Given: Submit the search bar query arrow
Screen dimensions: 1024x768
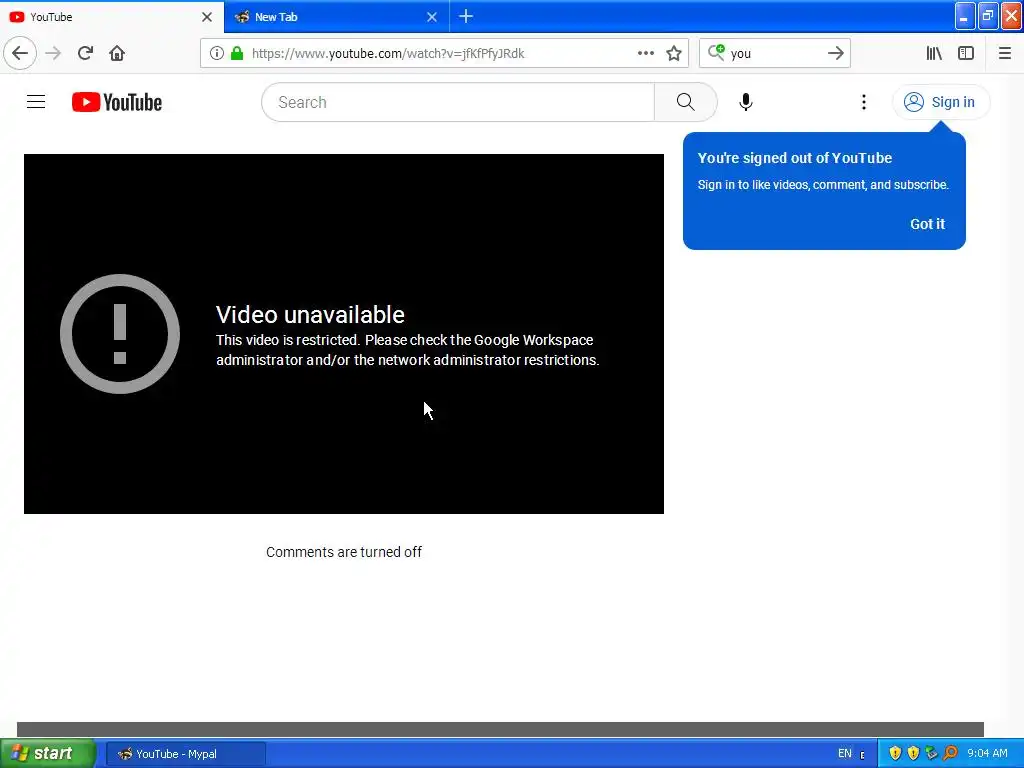Looking at the screenshot, I should [x=835, y=54].
